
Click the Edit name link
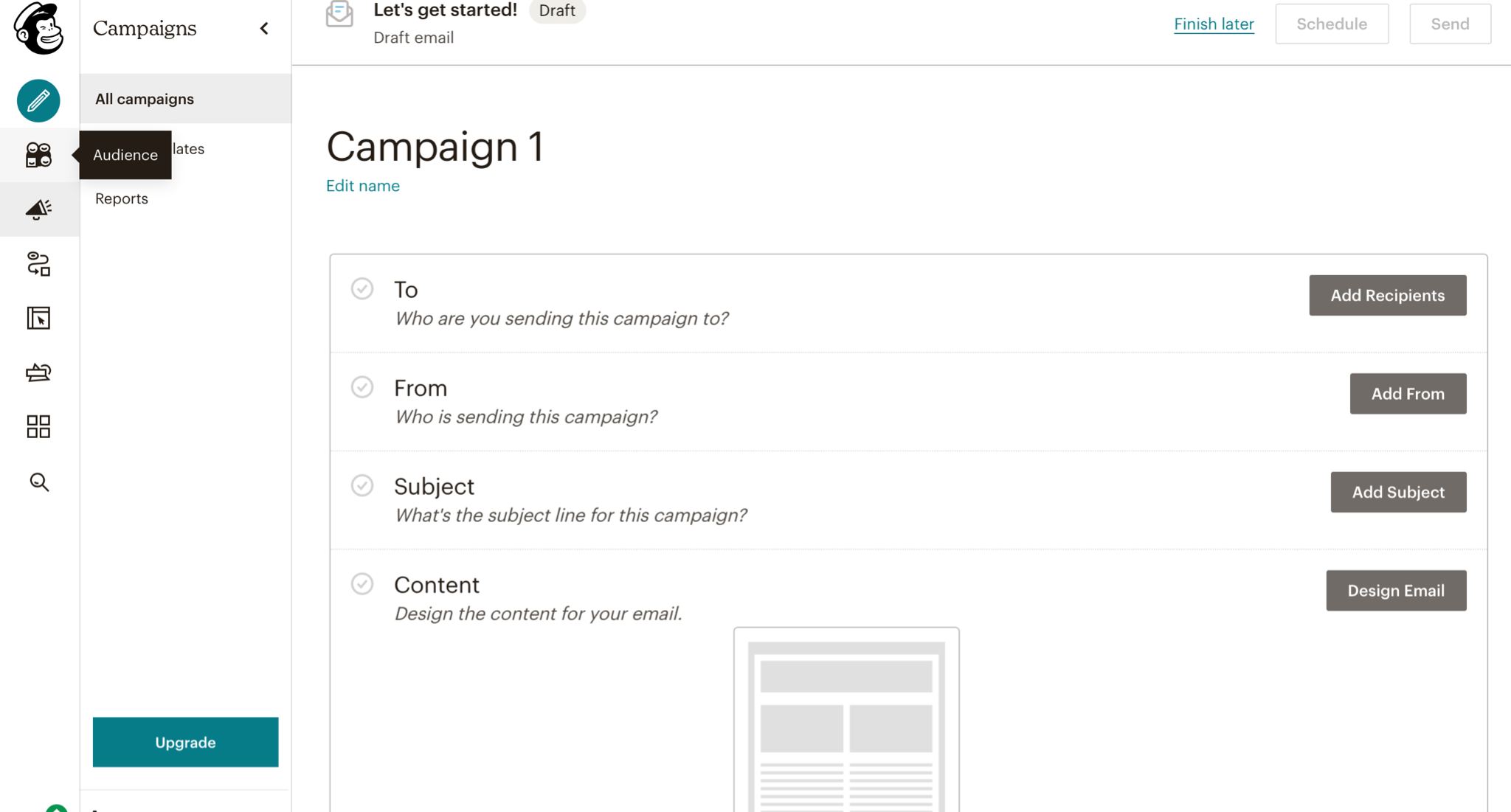[x=363, y=185]
